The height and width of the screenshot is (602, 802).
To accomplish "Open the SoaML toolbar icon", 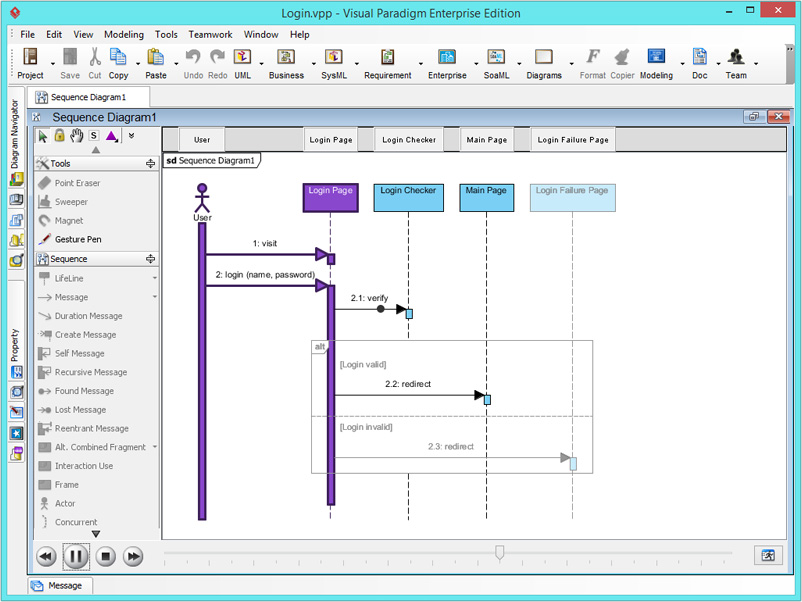I will (x=496, y=56).
